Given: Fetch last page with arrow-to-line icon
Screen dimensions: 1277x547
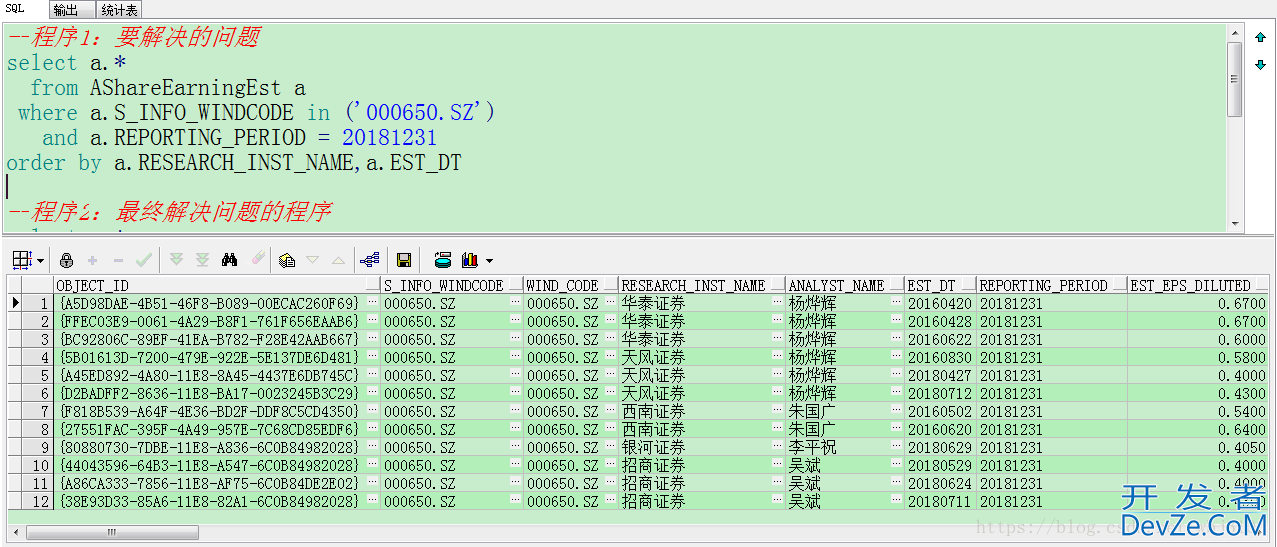Looking at the screenshot, I should 202,260.
